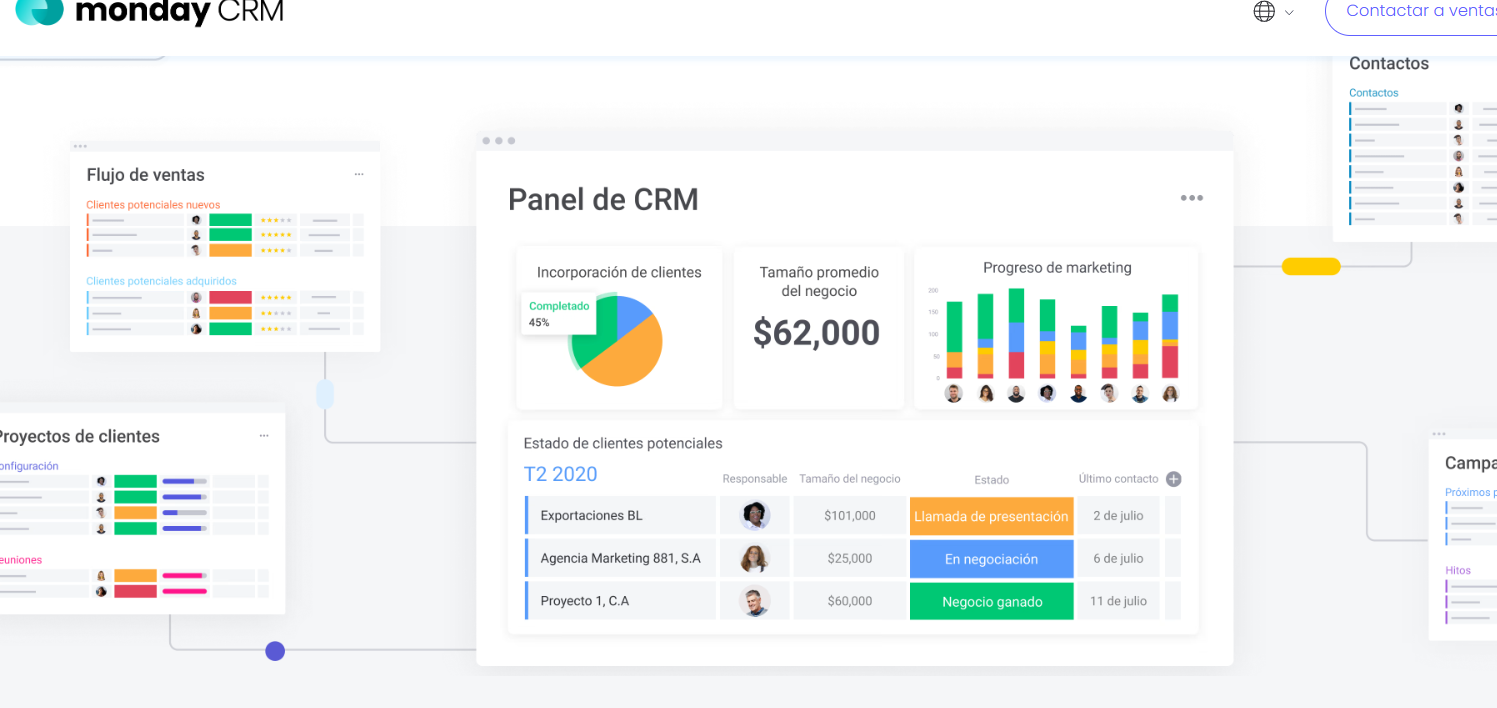This screenshot has width=1497, height=708.
Task: Click the Incorporación de clientes pie chart
Action: [x=617, y=341]
